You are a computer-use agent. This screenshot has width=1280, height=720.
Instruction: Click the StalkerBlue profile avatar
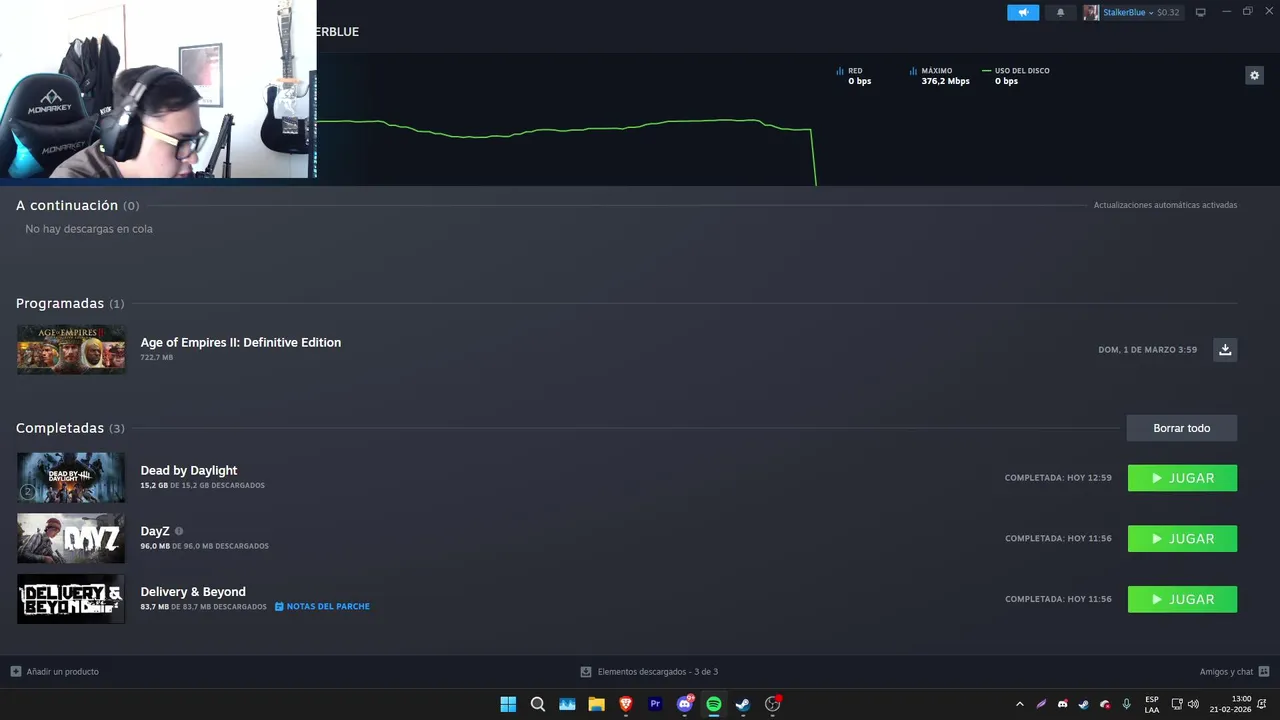(x=1091, y=12)
